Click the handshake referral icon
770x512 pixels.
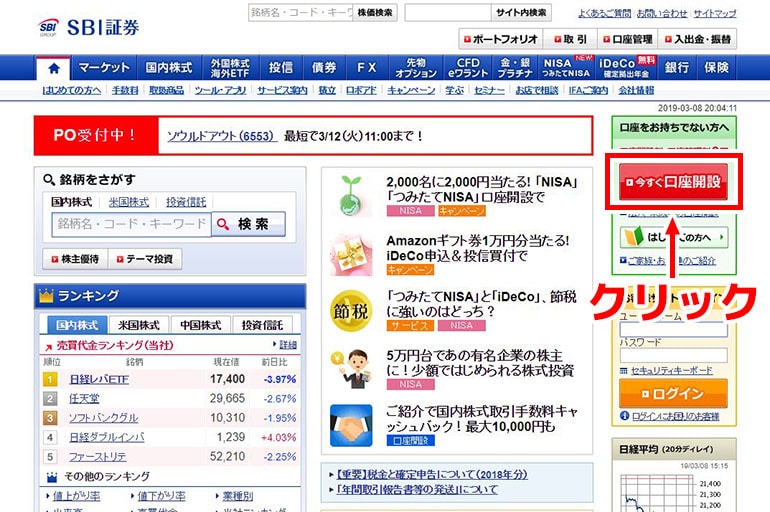click(x=351, y=426)
